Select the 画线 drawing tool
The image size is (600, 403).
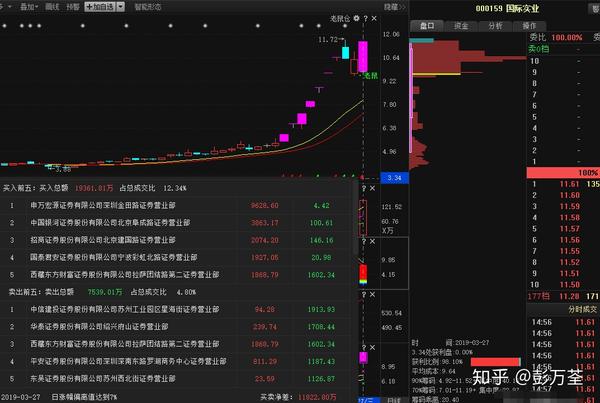(x=52, y=7)
